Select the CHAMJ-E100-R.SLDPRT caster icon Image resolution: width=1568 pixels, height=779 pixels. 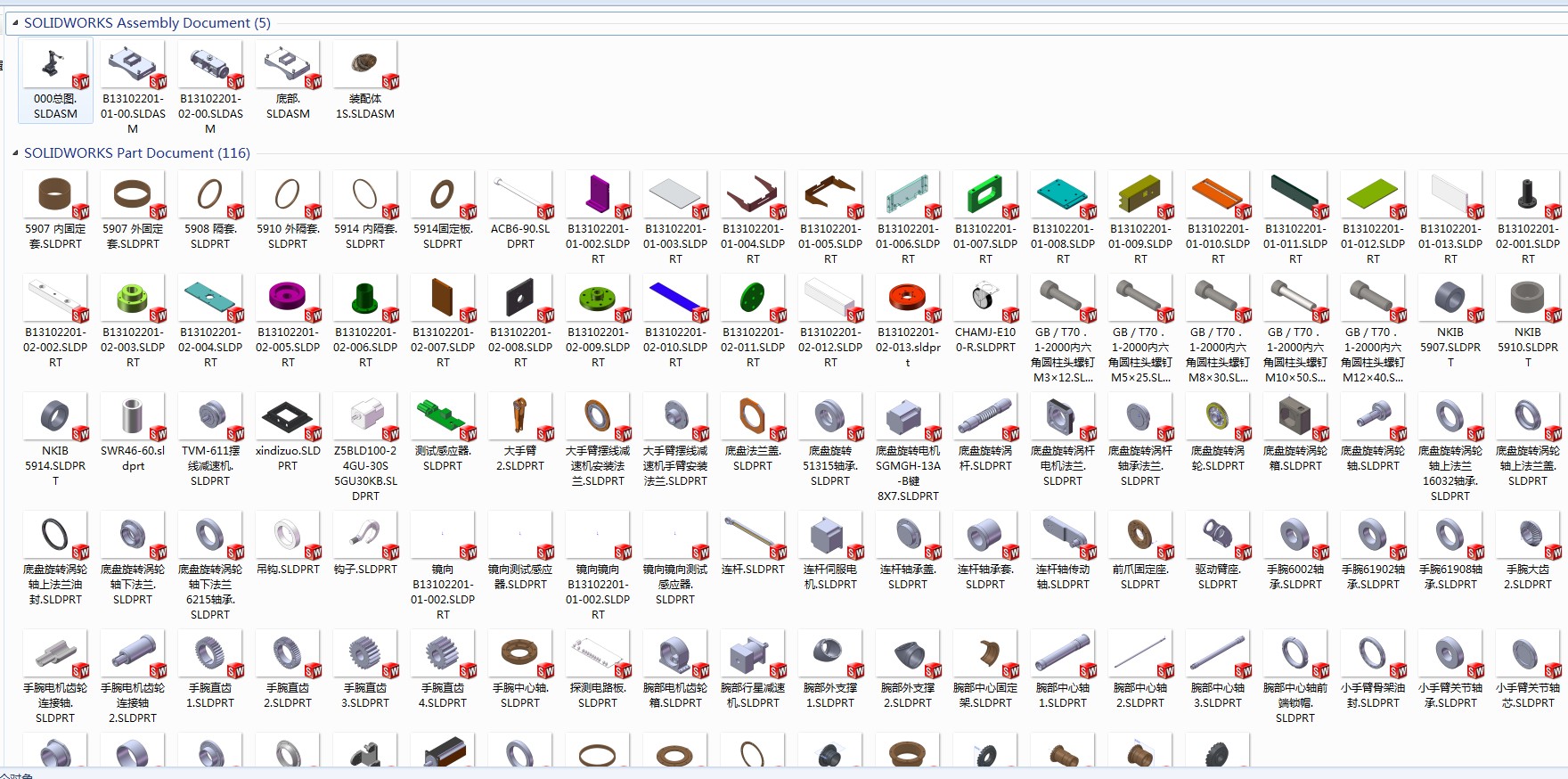[x=985, y=298]
